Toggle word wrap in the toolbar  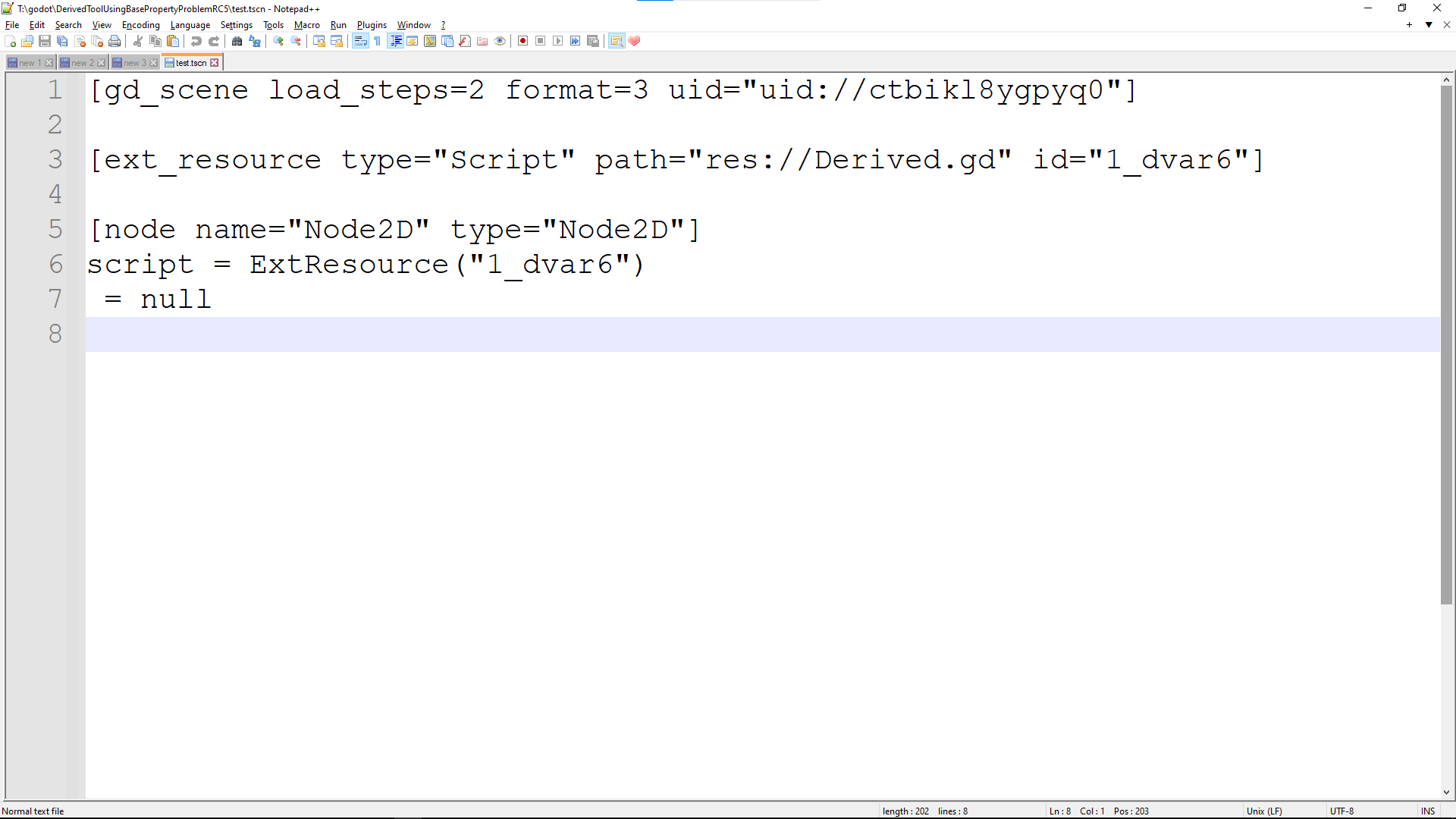point(359,41)
